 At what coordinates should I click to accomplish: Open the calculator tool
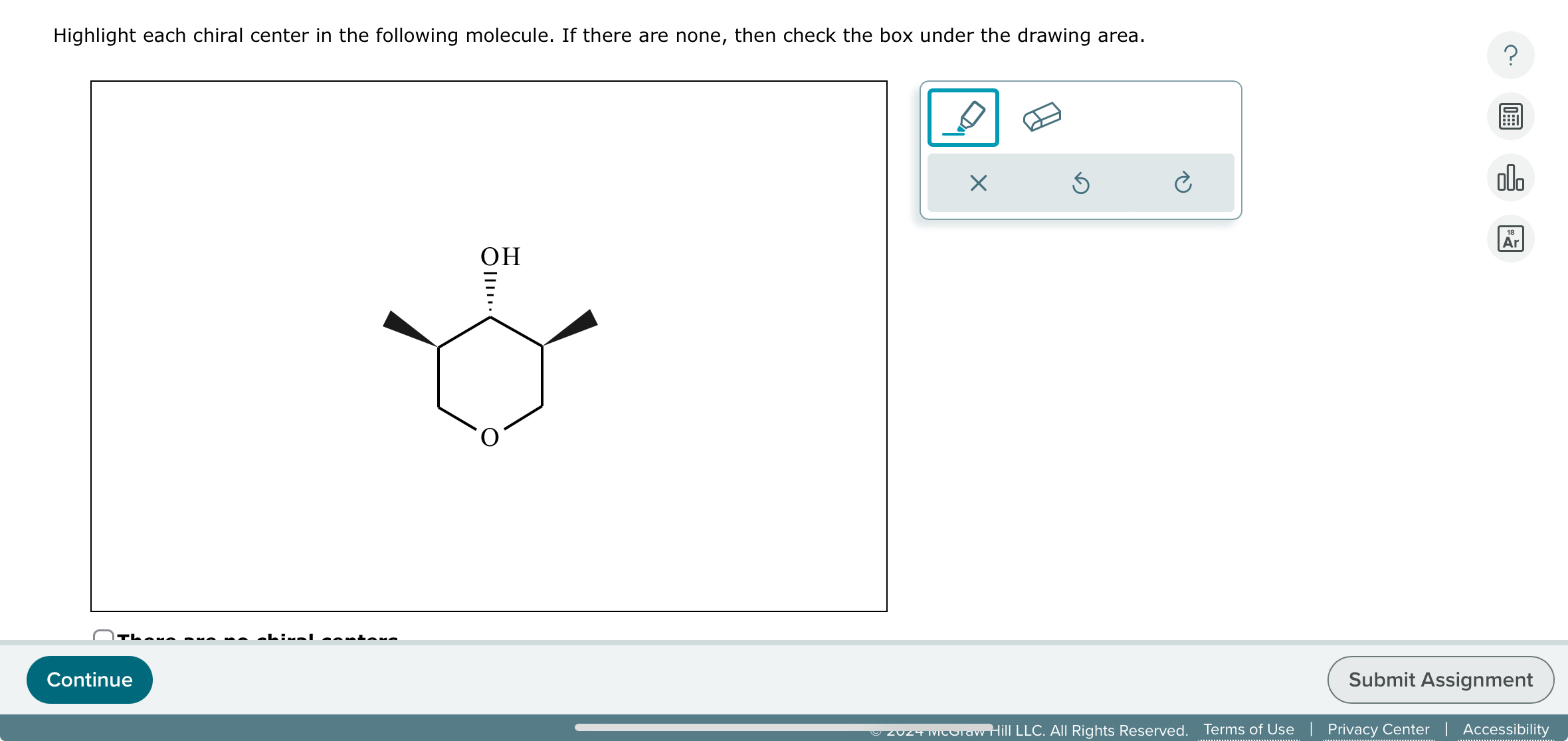pyautogui.click(x=1510, y=116)
